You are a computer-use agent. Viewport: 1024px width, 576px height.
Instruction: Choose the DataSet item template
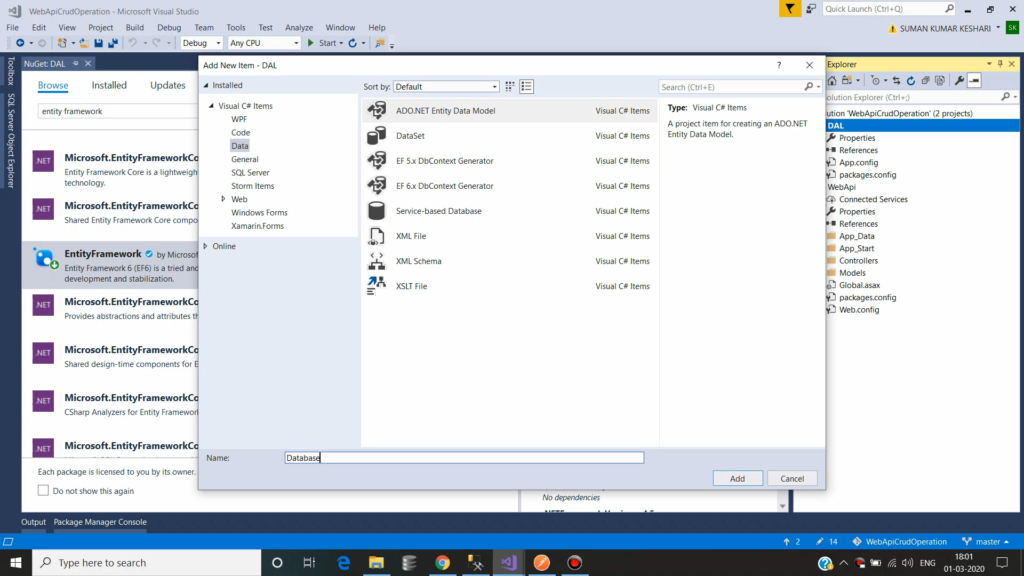509,136
